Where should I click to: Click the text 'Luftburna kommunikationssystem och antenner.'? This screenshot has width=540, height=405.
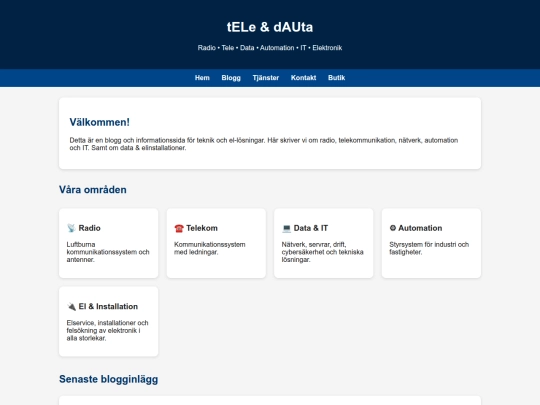(x=108, y=252)
